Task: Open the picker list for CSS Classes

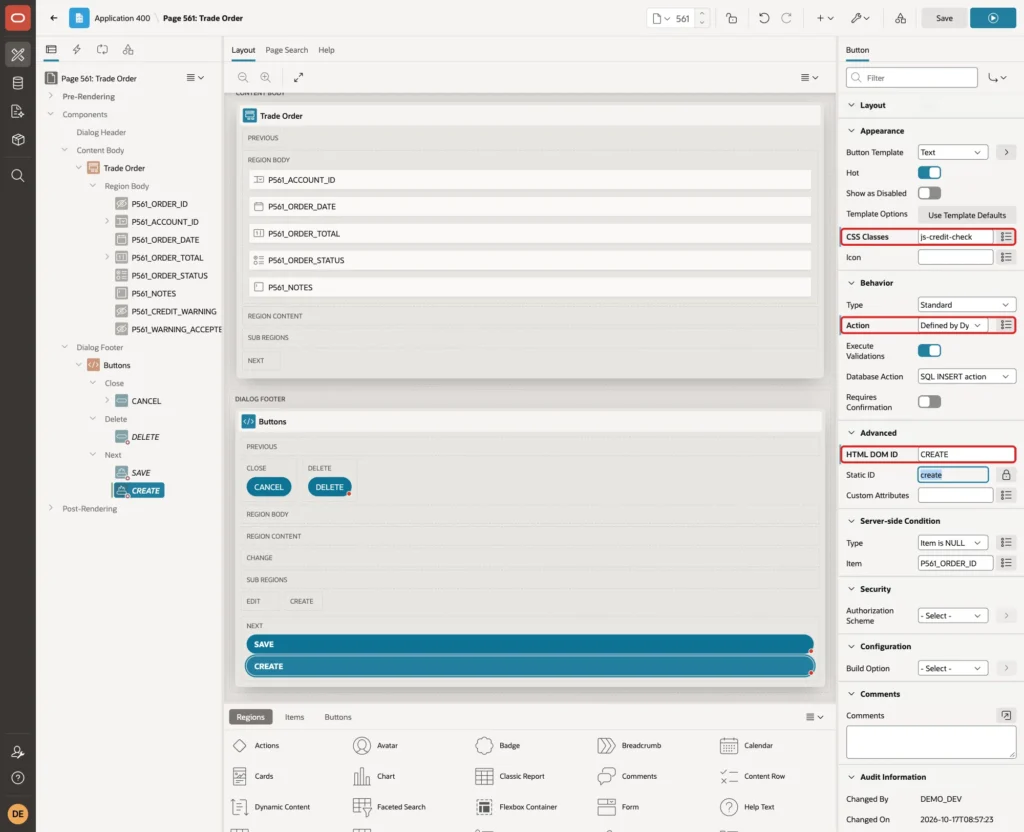Action: [1006, 236]
